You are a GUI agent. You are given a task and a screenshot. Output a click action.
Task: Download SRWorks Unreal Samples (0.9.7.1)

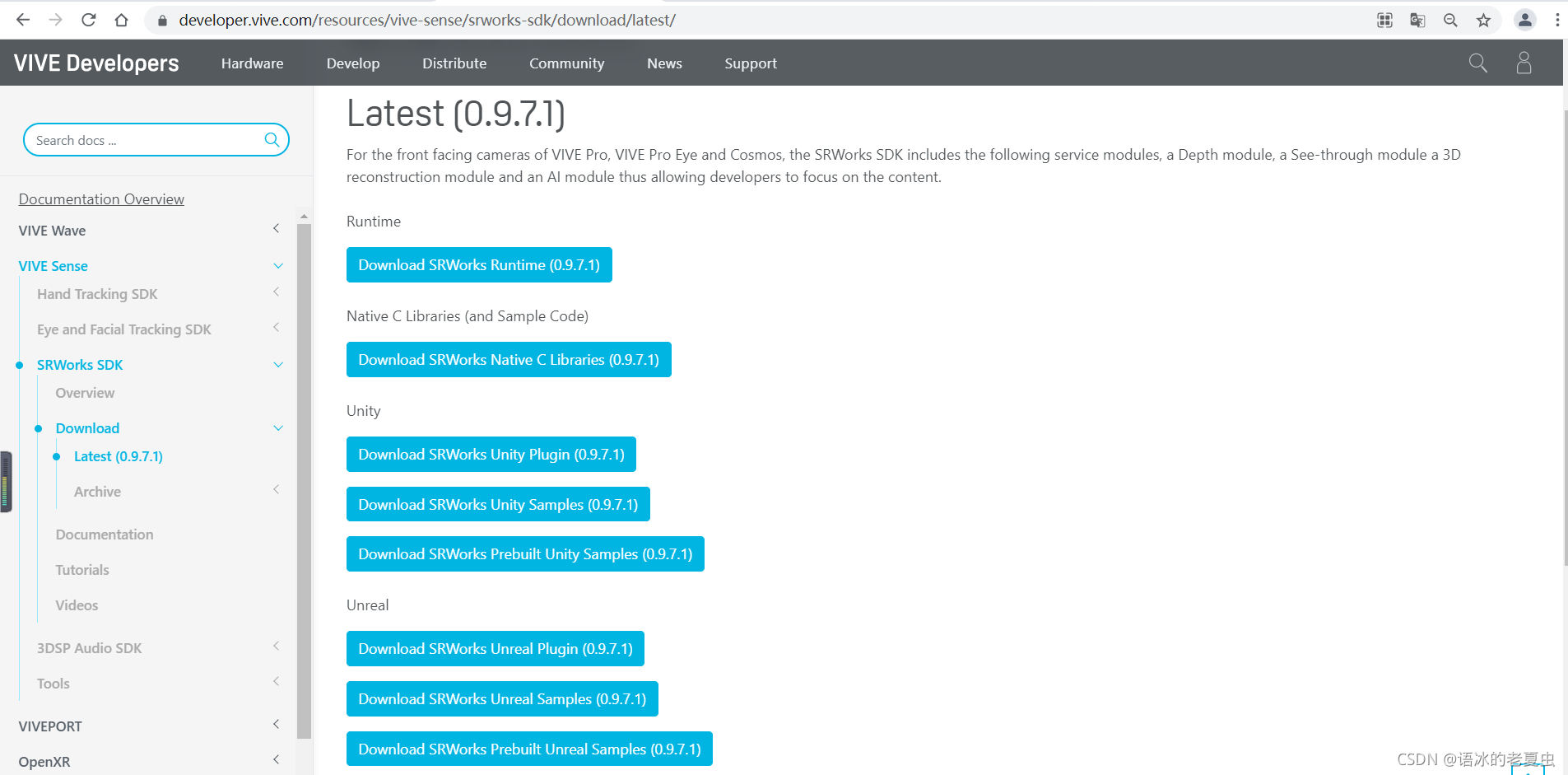[502, 699]
